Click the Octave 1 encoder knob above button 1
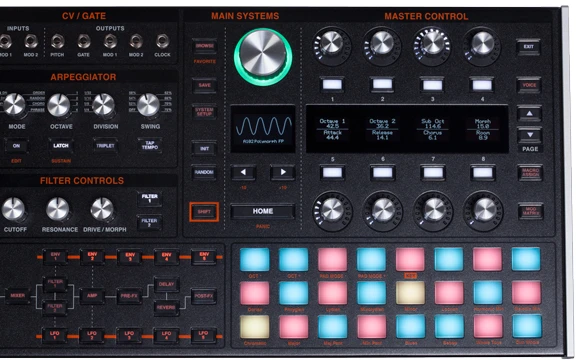This screenshot has height=360, width=576. point(332,43)
